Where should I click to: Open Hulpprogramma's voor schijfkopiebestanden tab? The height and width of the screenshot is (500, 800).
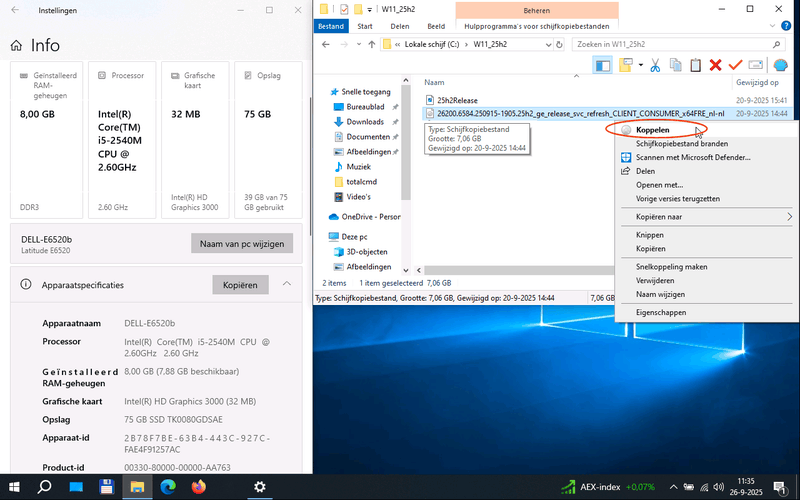[x=537, y=27]
